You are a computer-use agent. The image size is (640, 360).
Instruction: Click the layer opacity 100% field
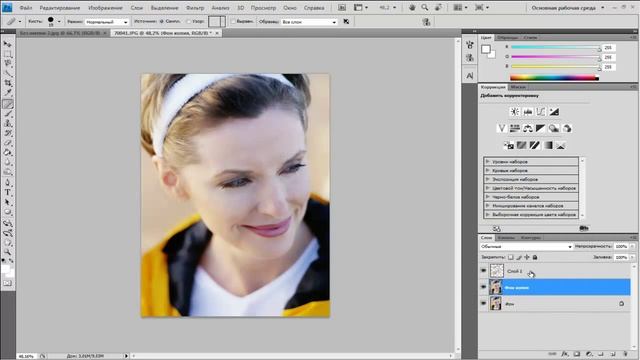click(621, 247)
